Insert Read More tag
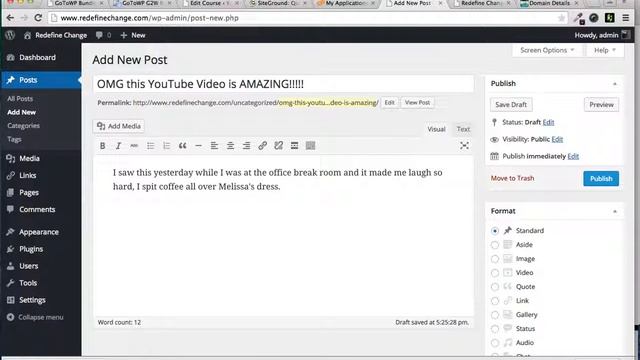The image size is (640, 360). [294, 146]
